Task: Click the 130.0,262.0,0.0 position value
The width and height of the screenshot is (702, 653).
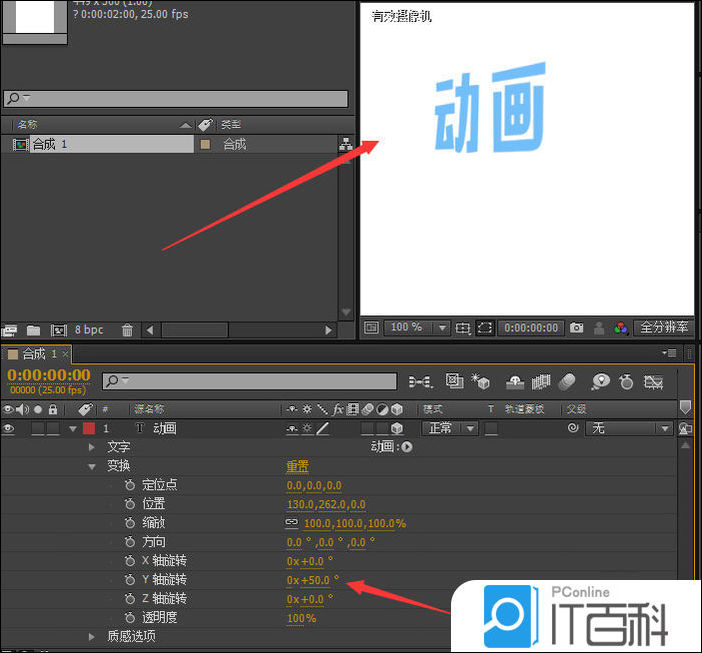Action: point(326,504)
